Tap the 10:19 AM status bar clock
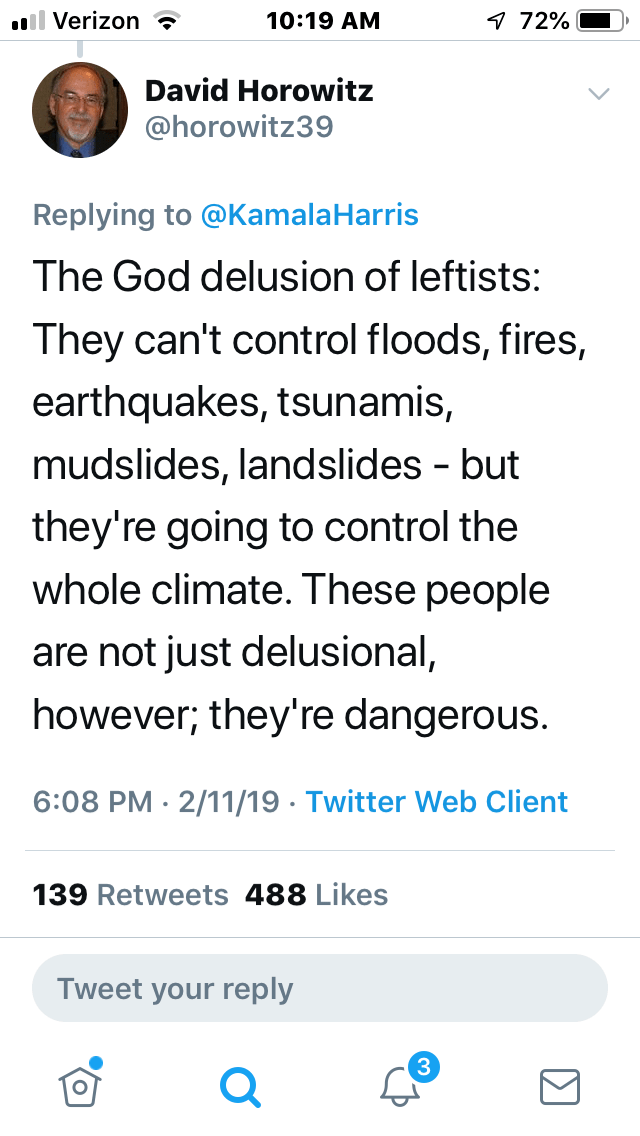This screenshot has height=1136, width=640. click(323, 20)
